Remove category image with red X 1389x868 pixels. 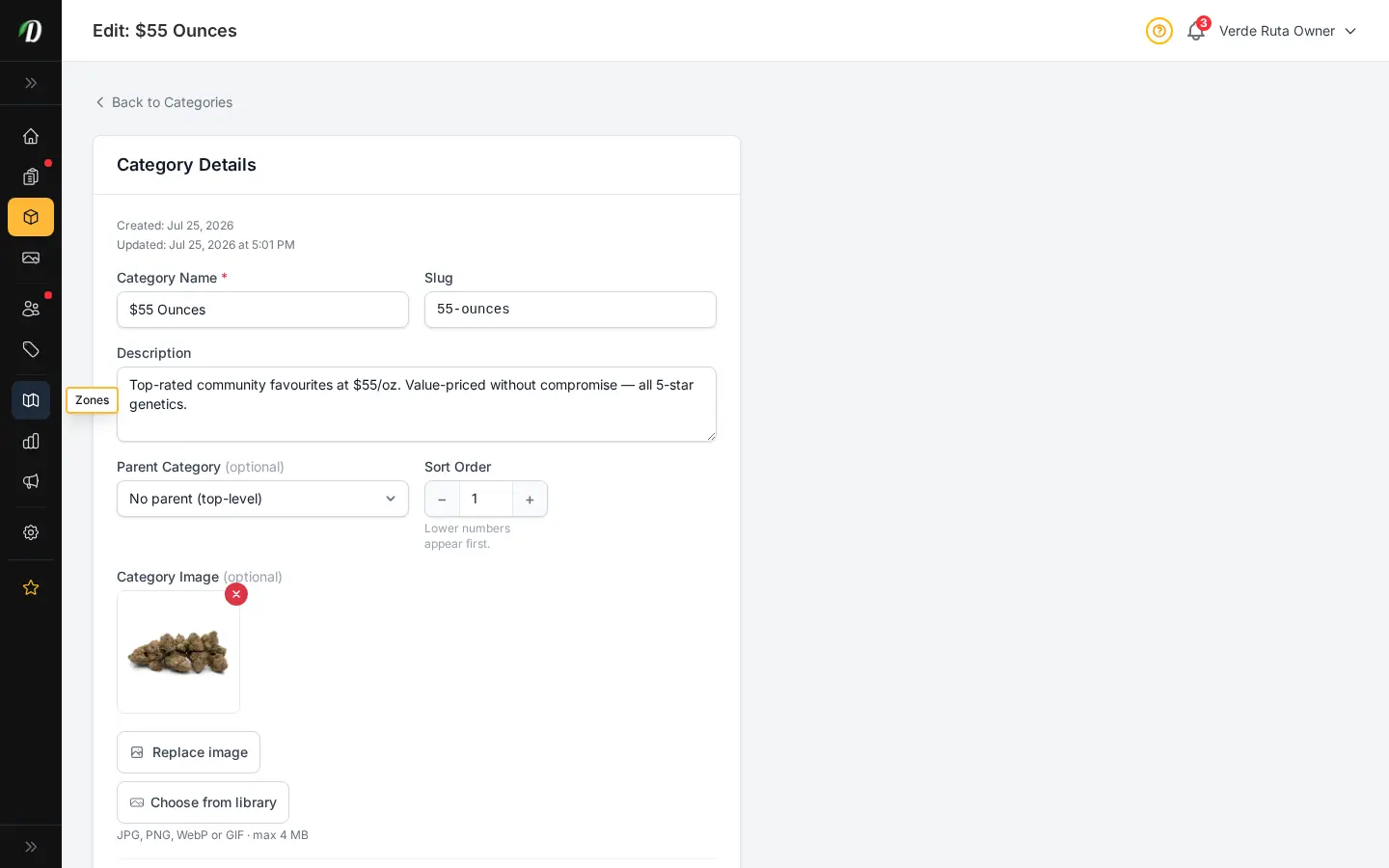236,594
